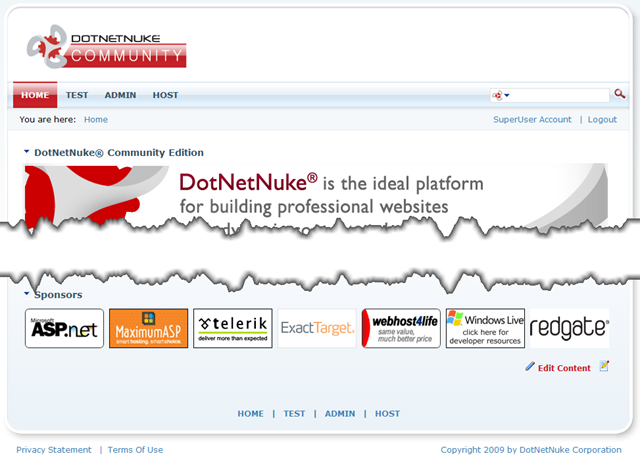Screen dimensions: 640x460
Task: Click the pencil icon beside Edit Content
Action: click(530, 366)
